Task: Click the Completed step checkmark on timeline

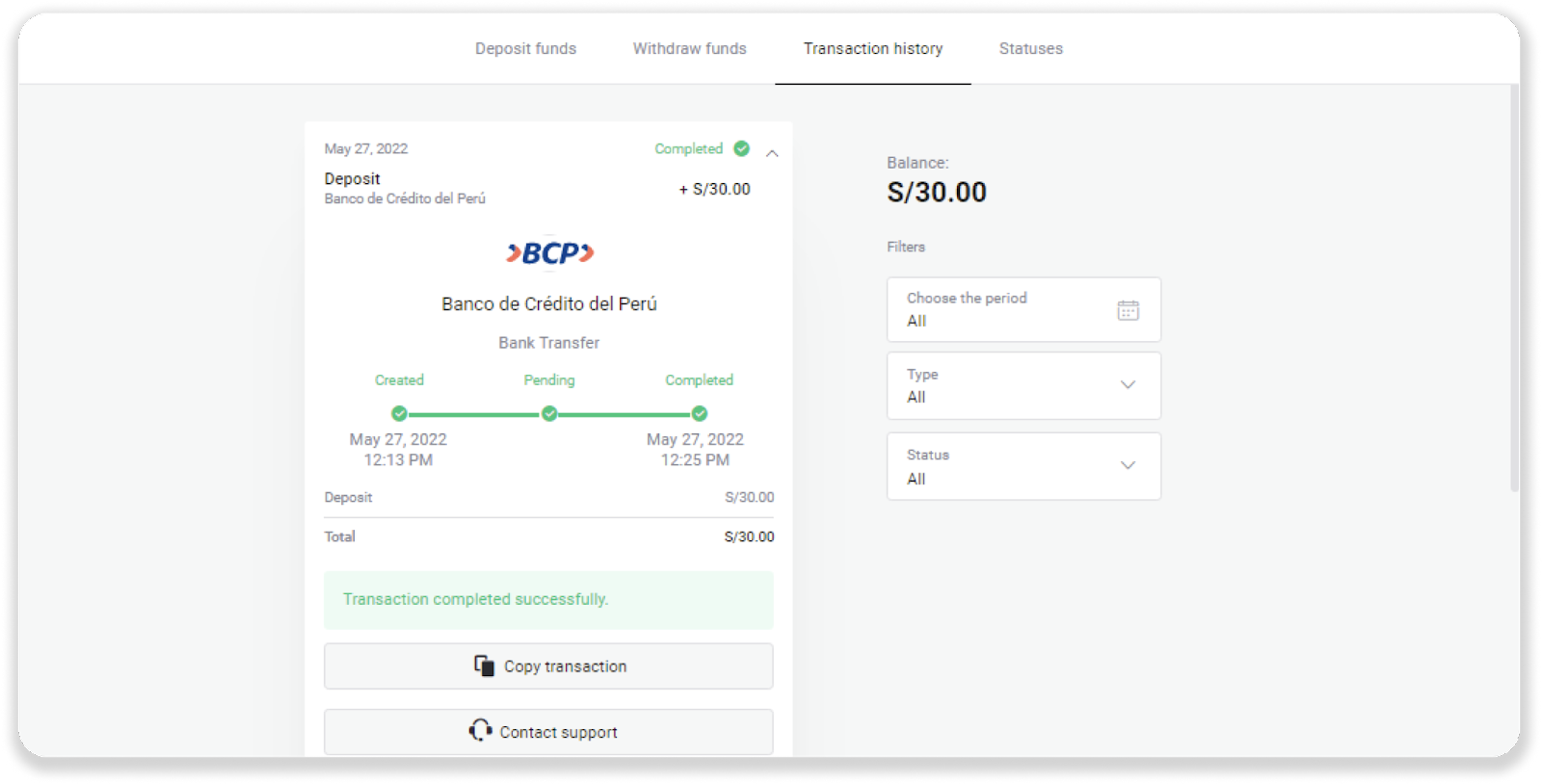Action: [x=700, y=413]
